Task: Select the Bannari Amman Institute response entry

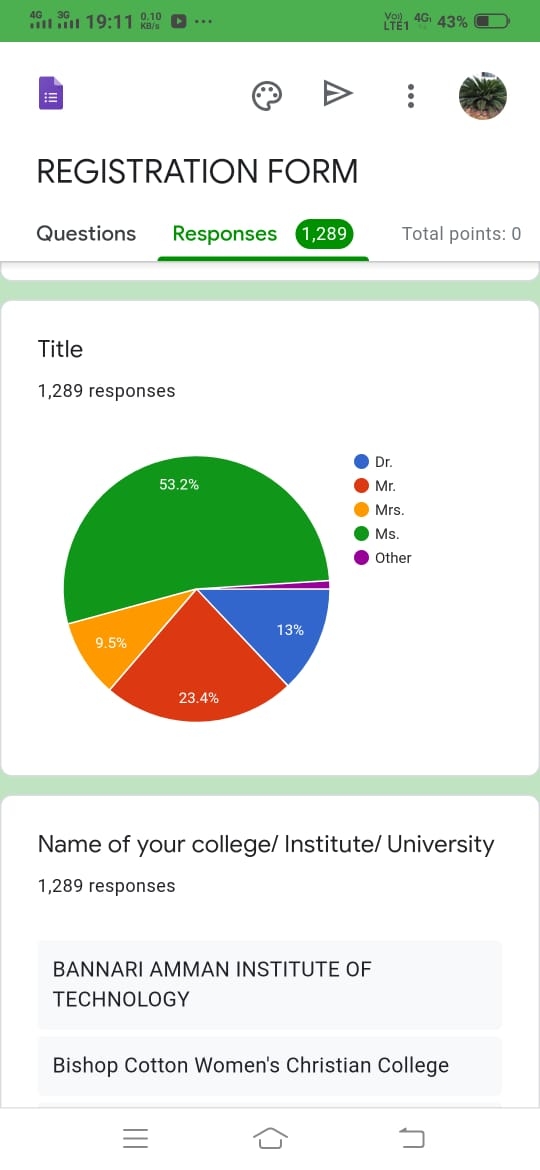Action: pos(270,984)
